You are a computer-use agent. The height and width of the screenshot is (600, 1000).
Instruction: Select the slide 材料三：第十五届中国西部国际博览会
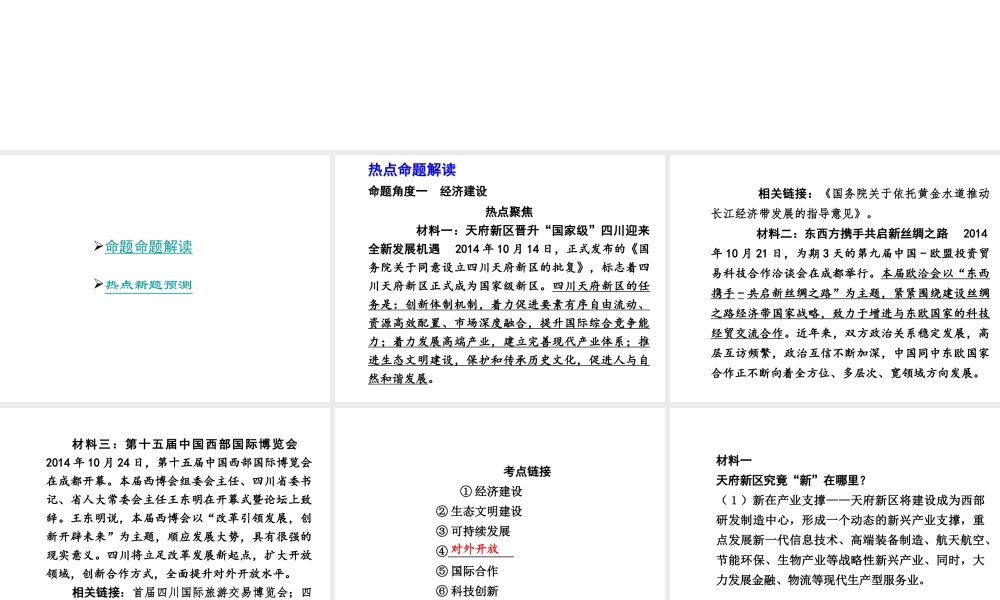[x=165, y=504]
